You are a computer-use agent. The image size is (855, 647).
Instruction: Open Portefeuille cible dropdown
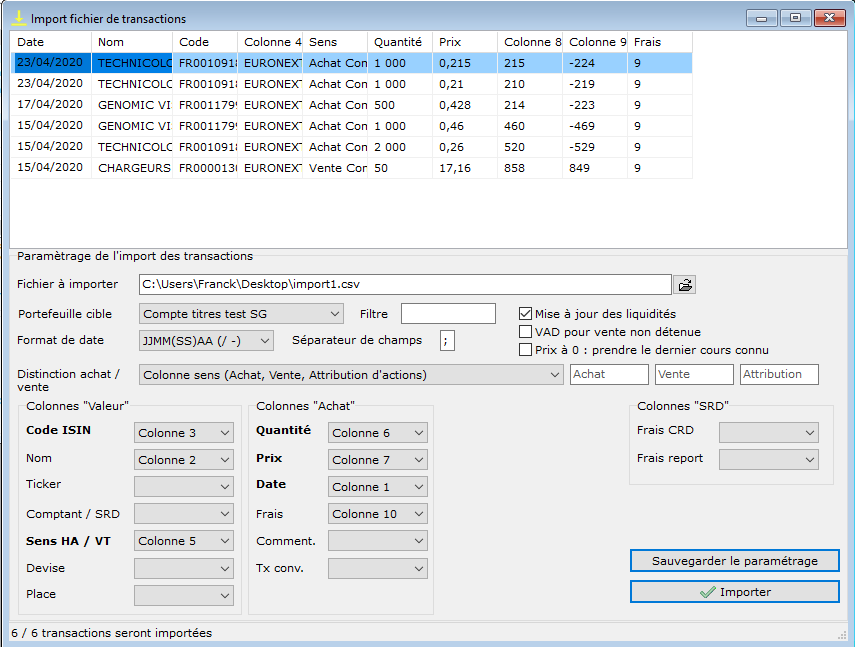tap(241, 314)
